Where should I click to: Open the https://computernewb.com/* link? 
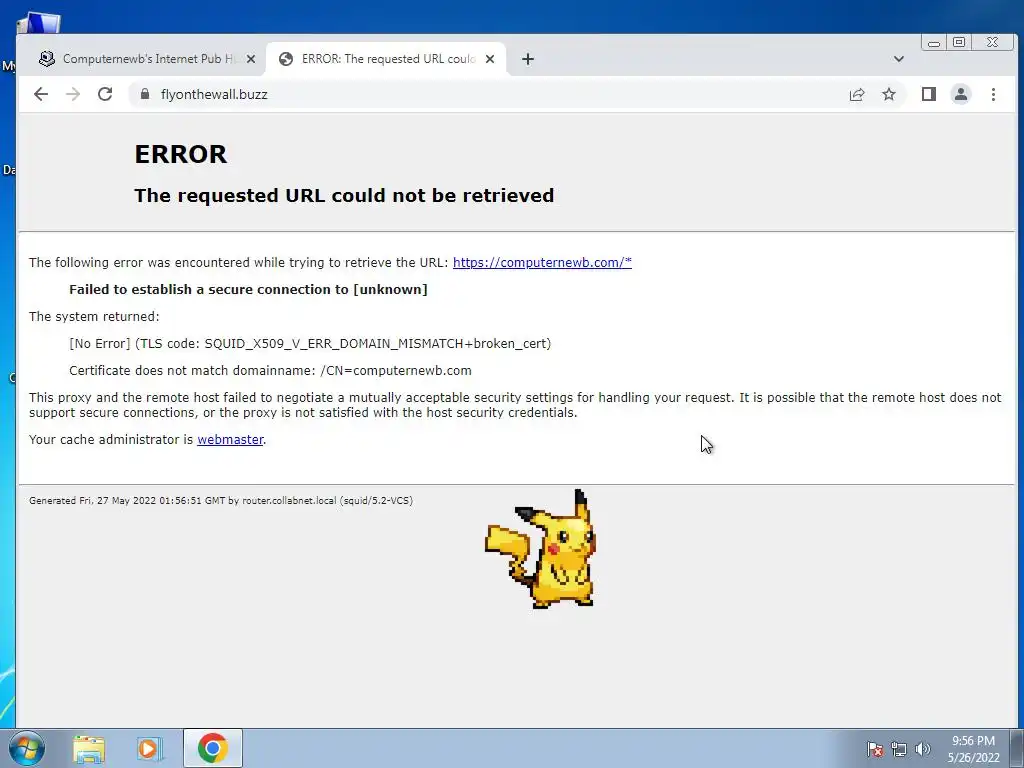542,263
